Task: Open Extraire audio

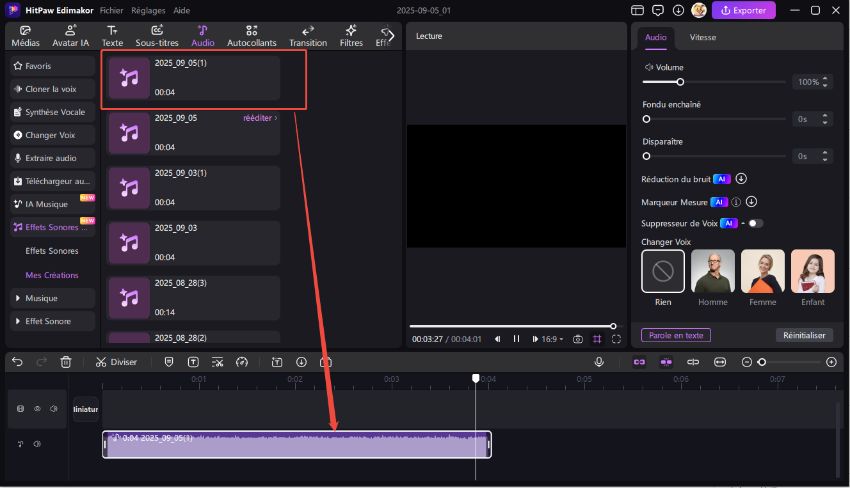Action: (x=53, y=158)
